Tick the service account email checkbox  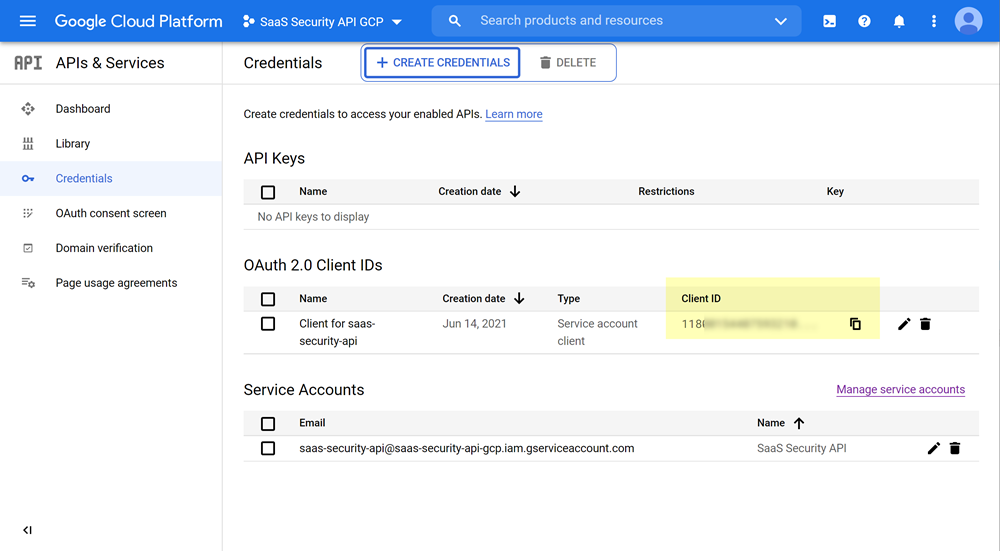click(268, 448)
